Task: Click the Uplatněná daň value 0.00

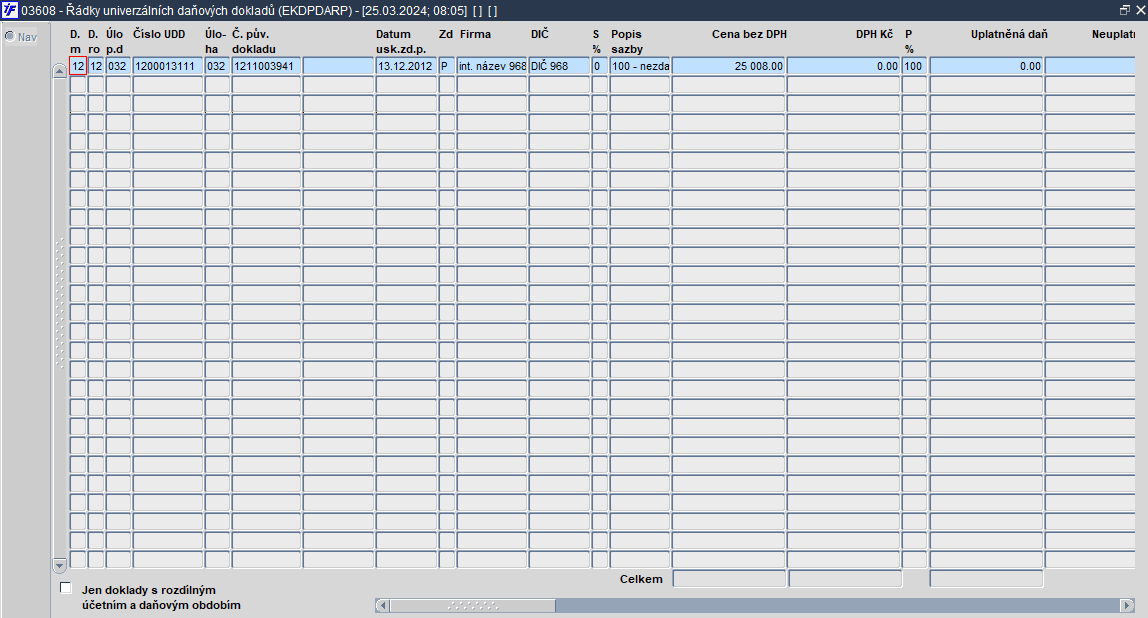Action: [x=986, y=66]
